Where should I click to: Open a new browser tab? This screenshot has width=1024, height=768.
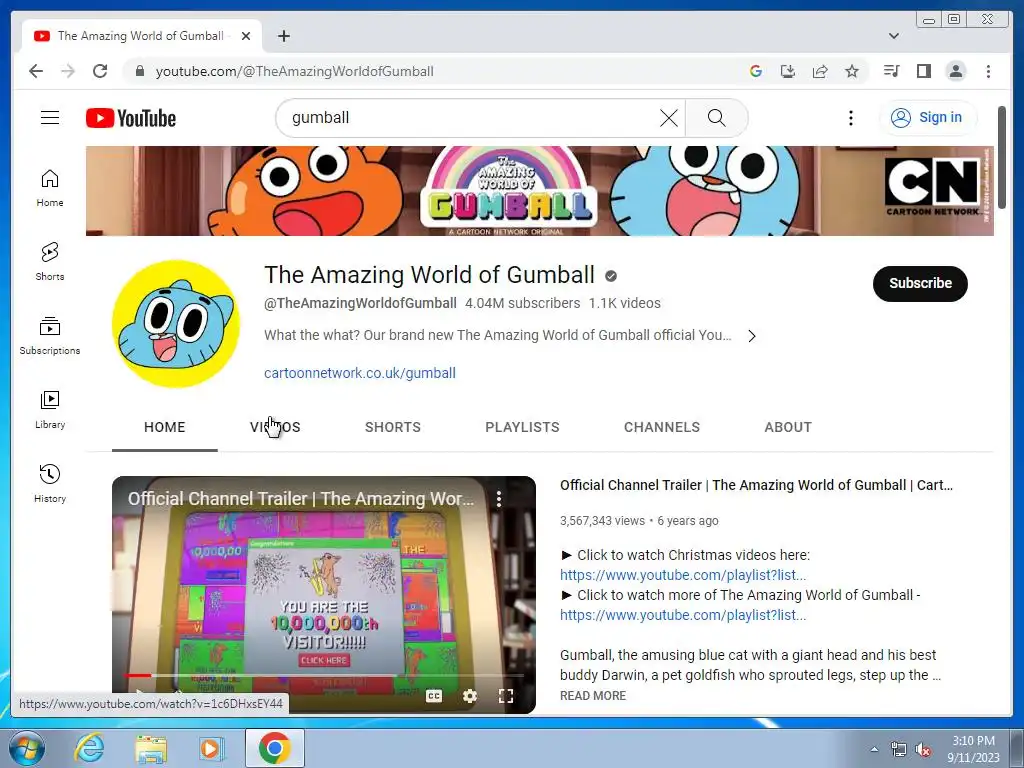click(283, 36)
